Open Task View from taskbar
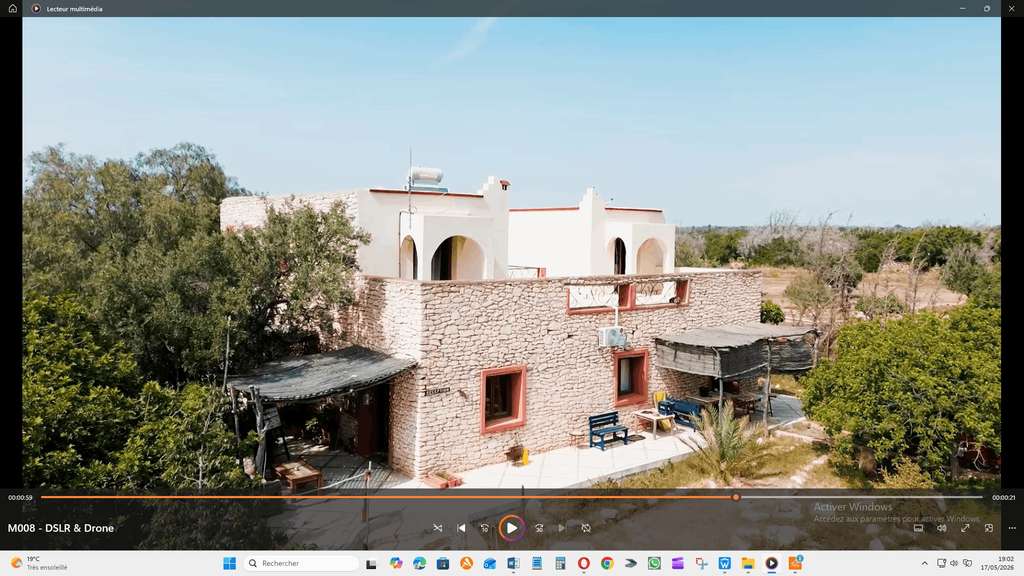Screen dimensions: 1024x576 pos(371,563)
